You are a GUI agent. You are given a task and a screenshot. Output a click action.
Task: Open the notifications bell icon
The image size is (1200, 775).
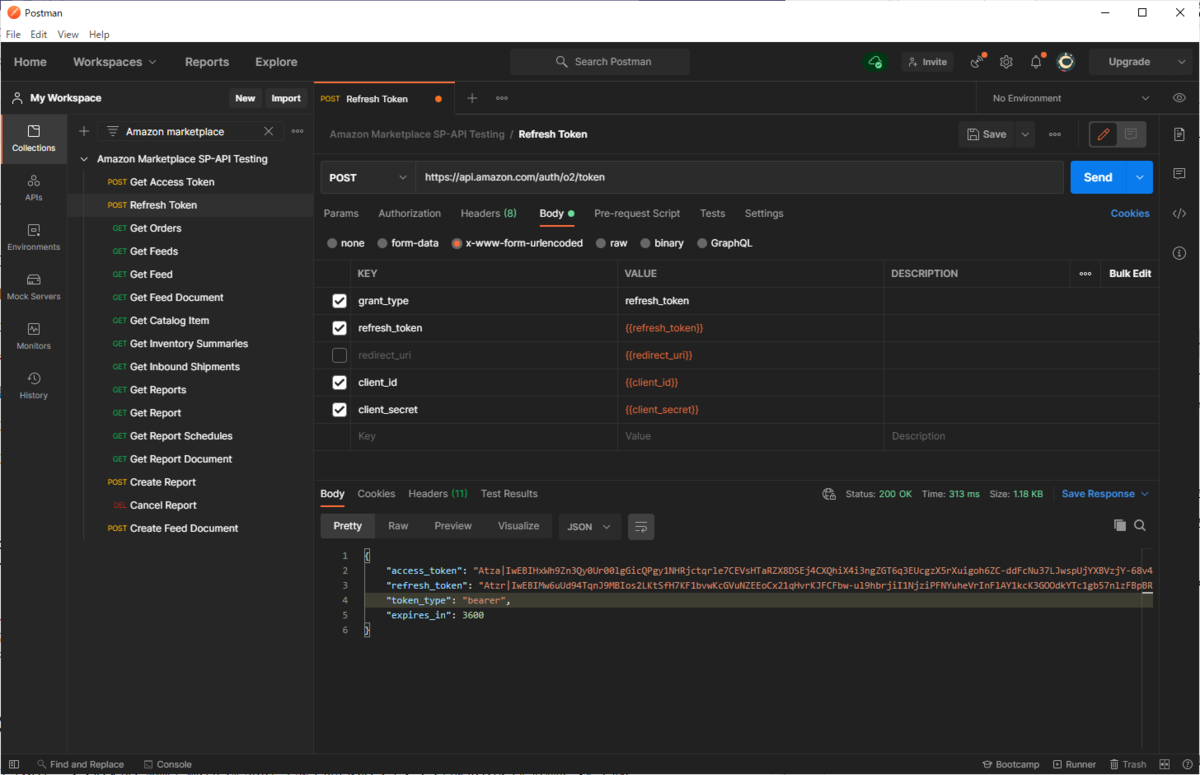point(1036,62)
